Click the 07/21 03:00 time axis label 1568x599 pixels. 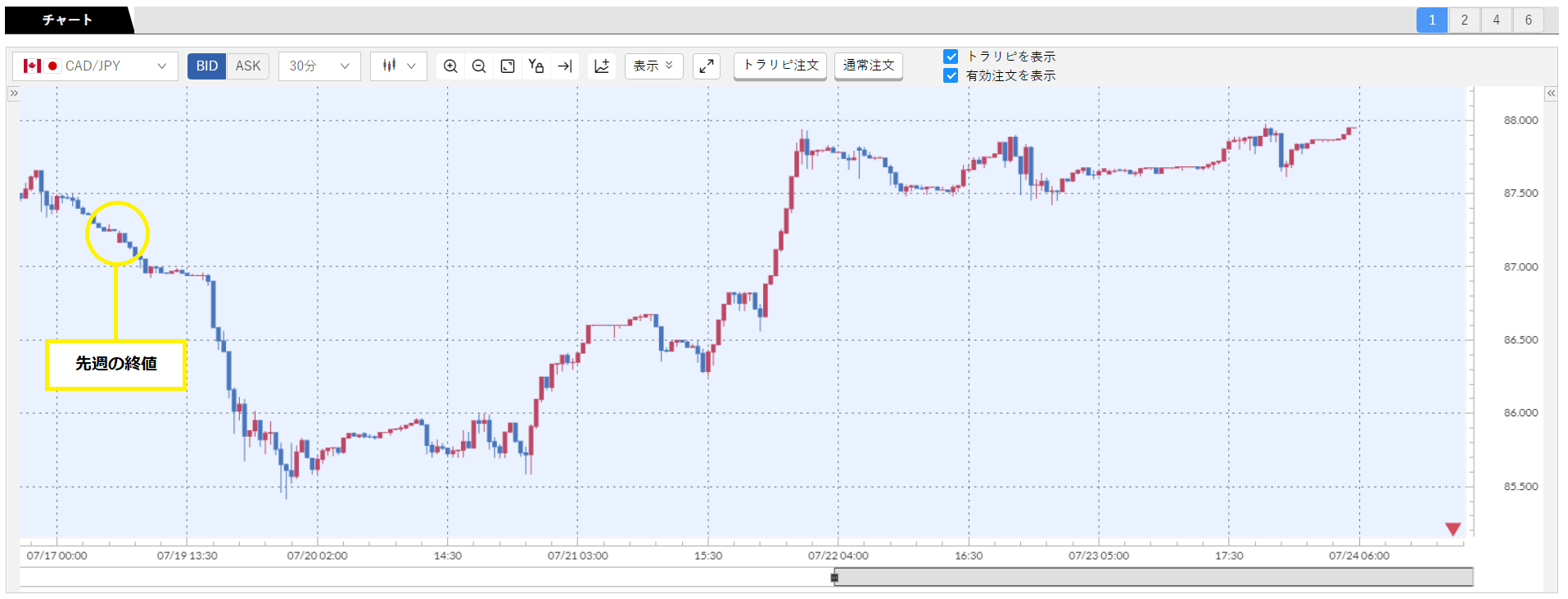[x=578, y=556]
